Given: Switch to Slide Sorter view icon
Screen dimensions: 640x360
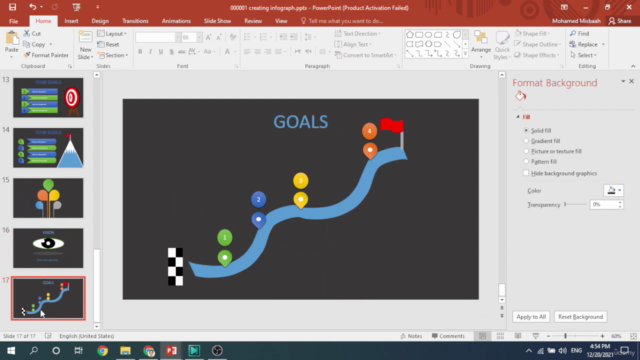Looking at the screenshot, I should click(x=500, y=336).
